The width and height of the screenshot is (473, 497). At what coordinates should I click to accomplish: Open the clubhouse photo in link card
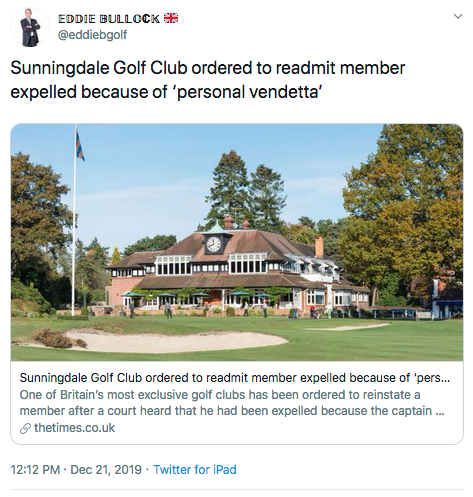[237, 242]
